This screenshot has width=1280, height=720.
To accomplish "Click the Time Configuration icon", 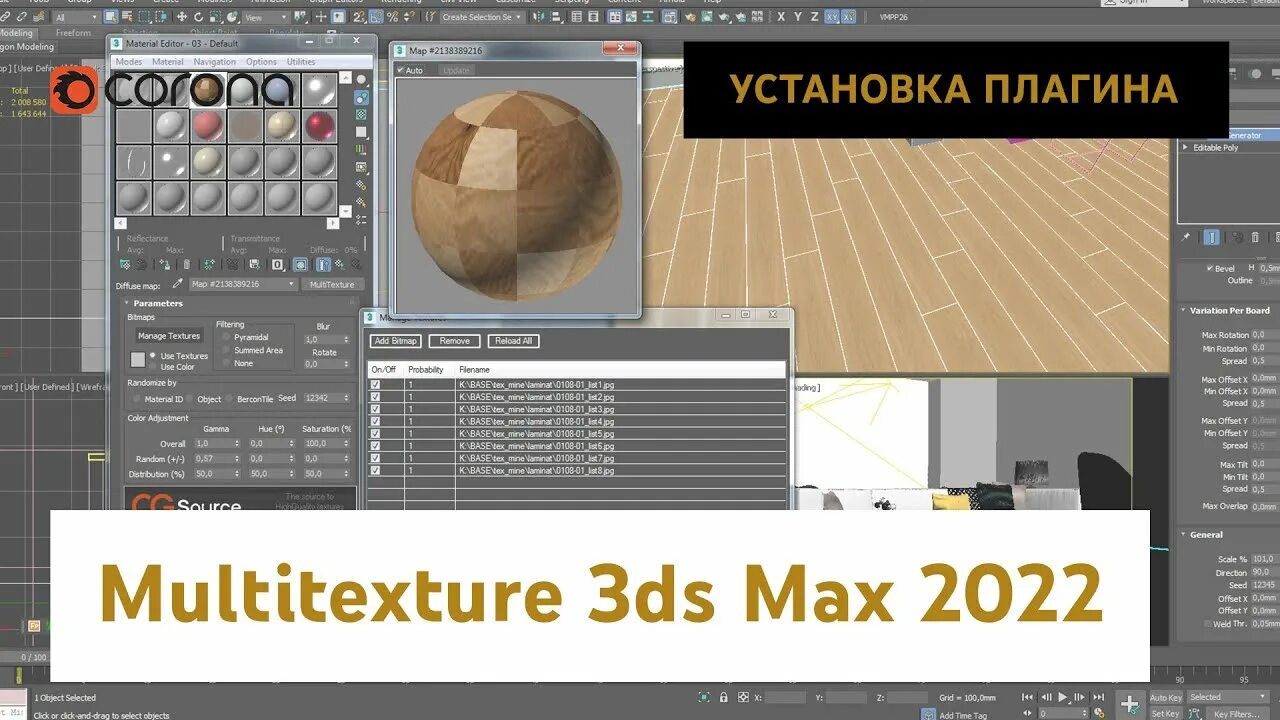I will (1099, 714).
